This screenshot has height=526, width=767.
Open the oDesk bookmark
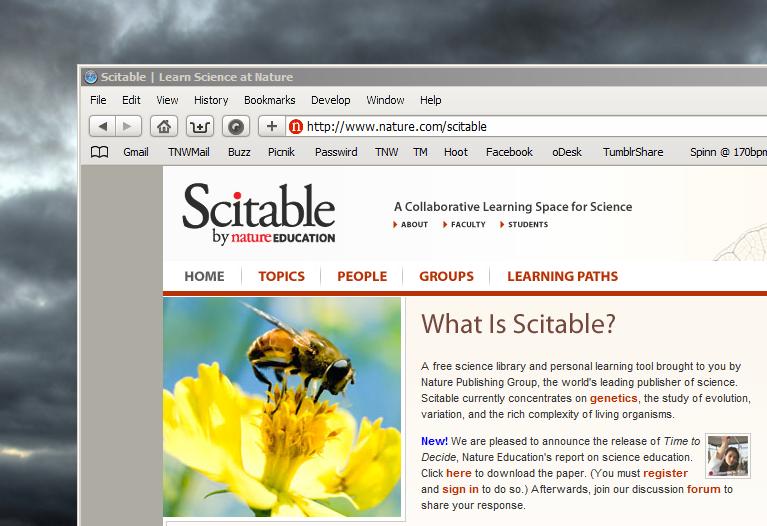point(567,152)
